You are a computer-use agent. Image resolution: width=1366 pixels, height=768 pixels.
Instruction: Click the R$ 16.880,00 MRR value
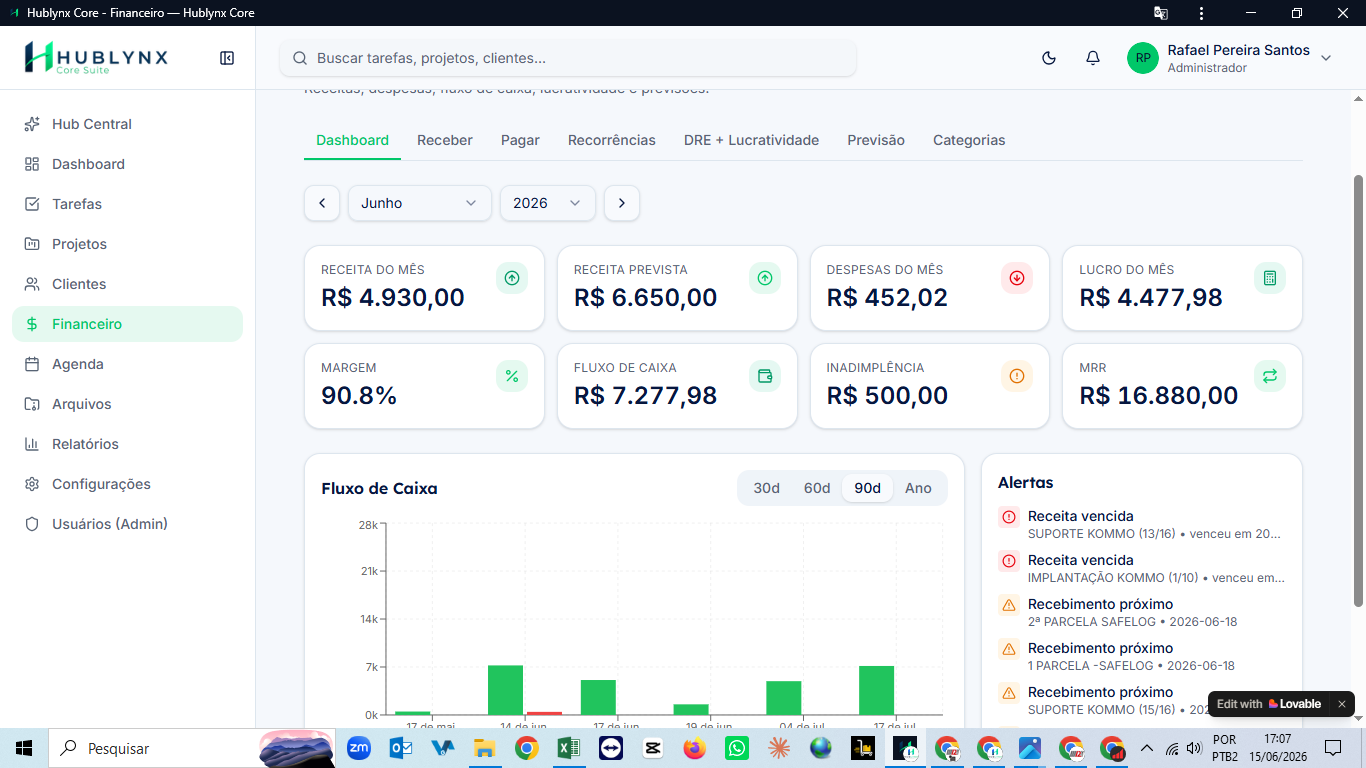[1159, 395]
